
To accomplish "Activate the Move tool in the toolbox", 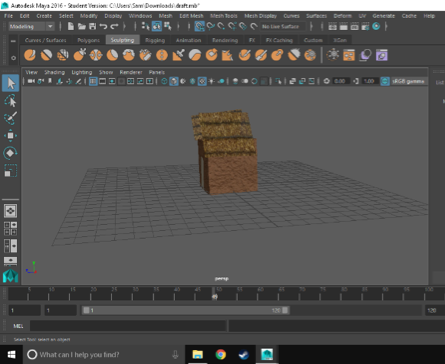I will point(10,136).
